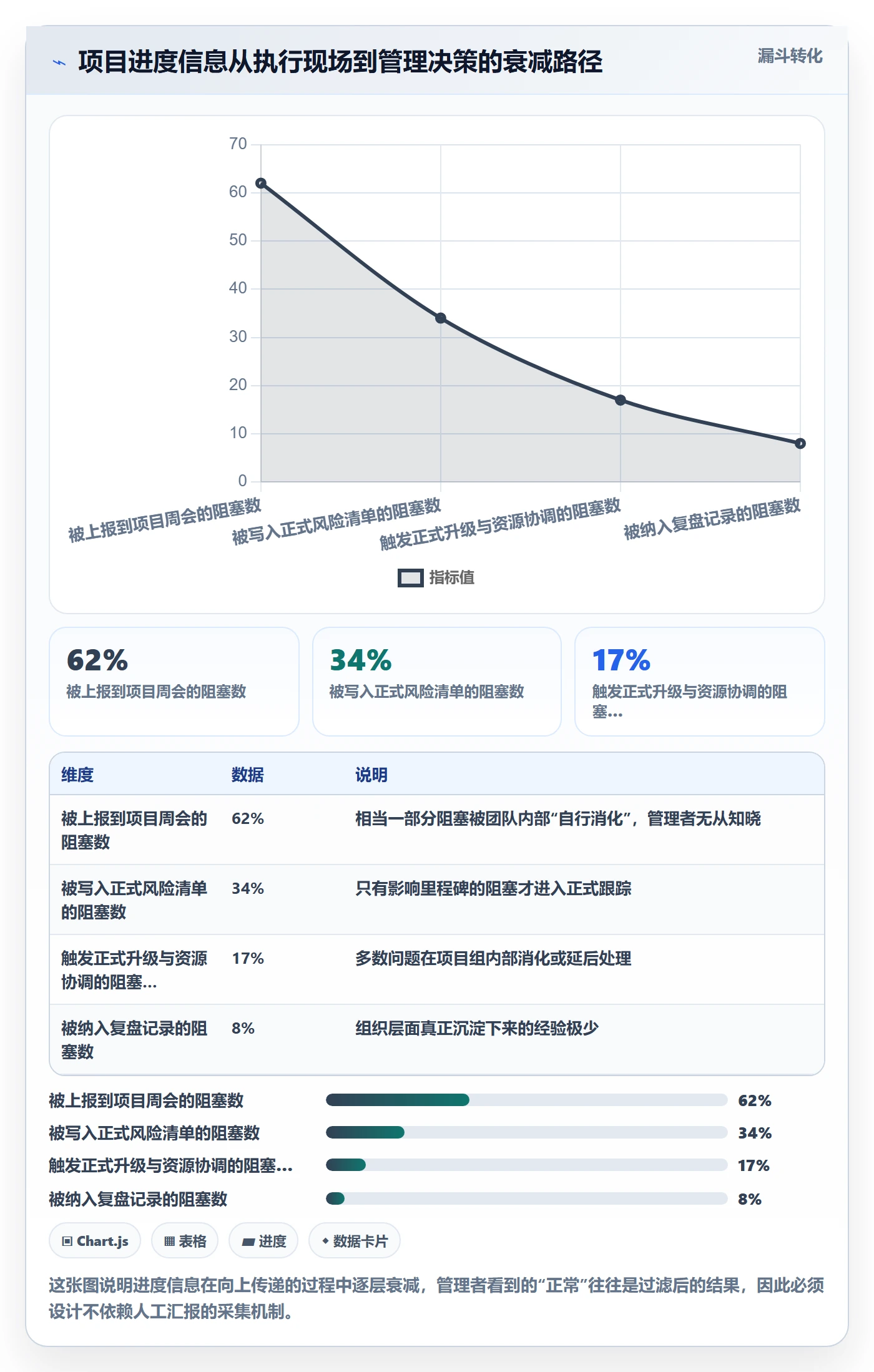Screen dimensions: 874x1372
Task: Select the 数据卡片 tag chip
Action: [355, 1241]
